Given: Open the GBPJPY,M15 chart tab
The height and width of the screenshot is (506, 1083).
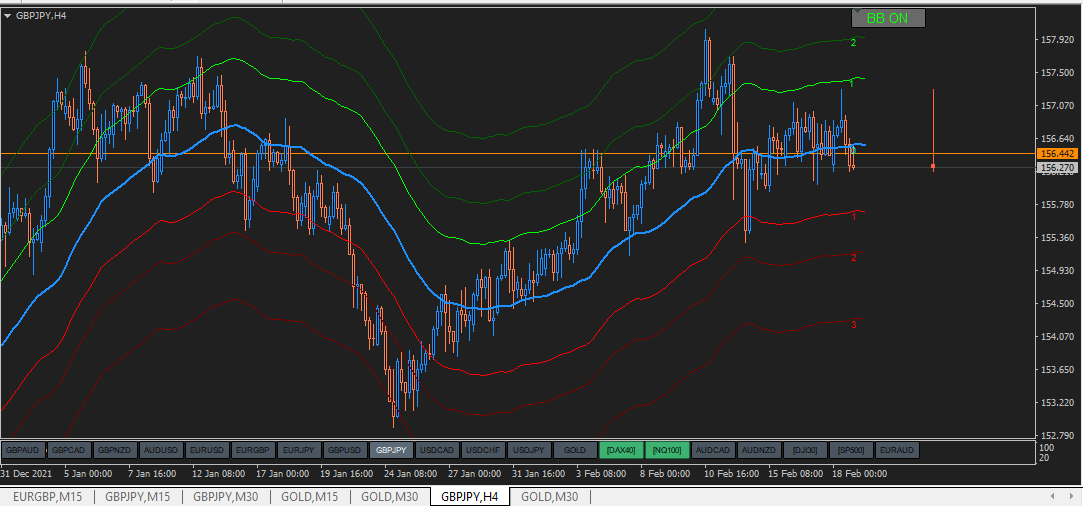Looking at the screenshot, I should [137, 497].
